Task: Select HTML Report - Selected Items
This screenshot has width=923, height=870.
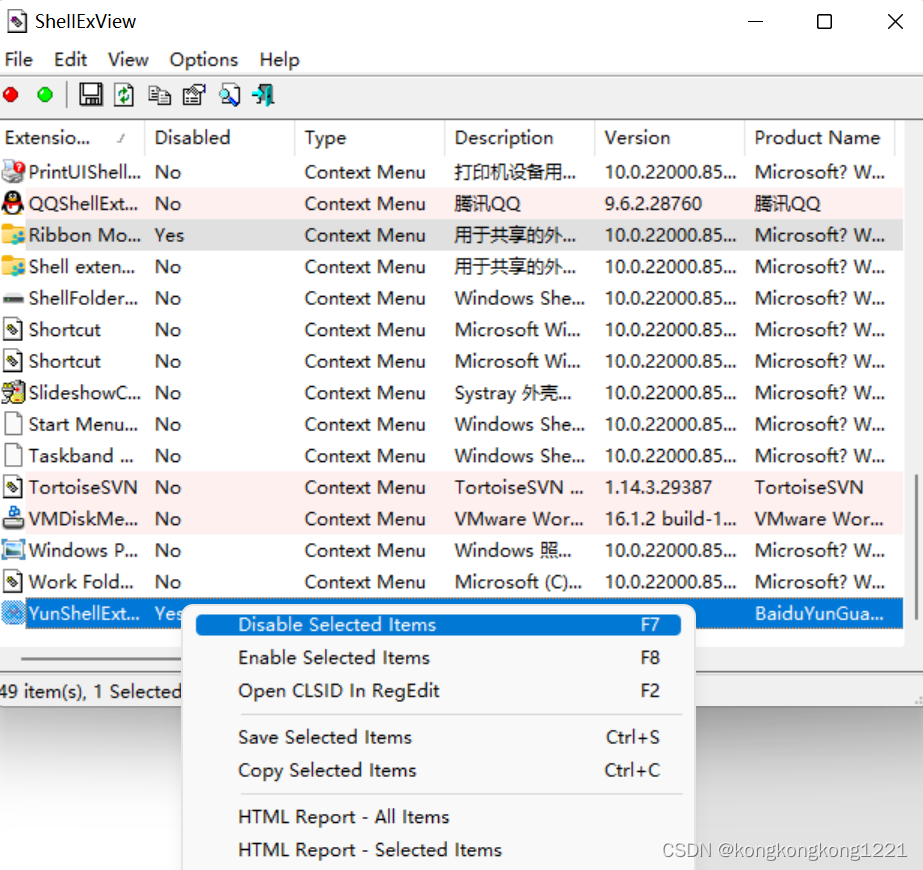Action: coord(438,849)
